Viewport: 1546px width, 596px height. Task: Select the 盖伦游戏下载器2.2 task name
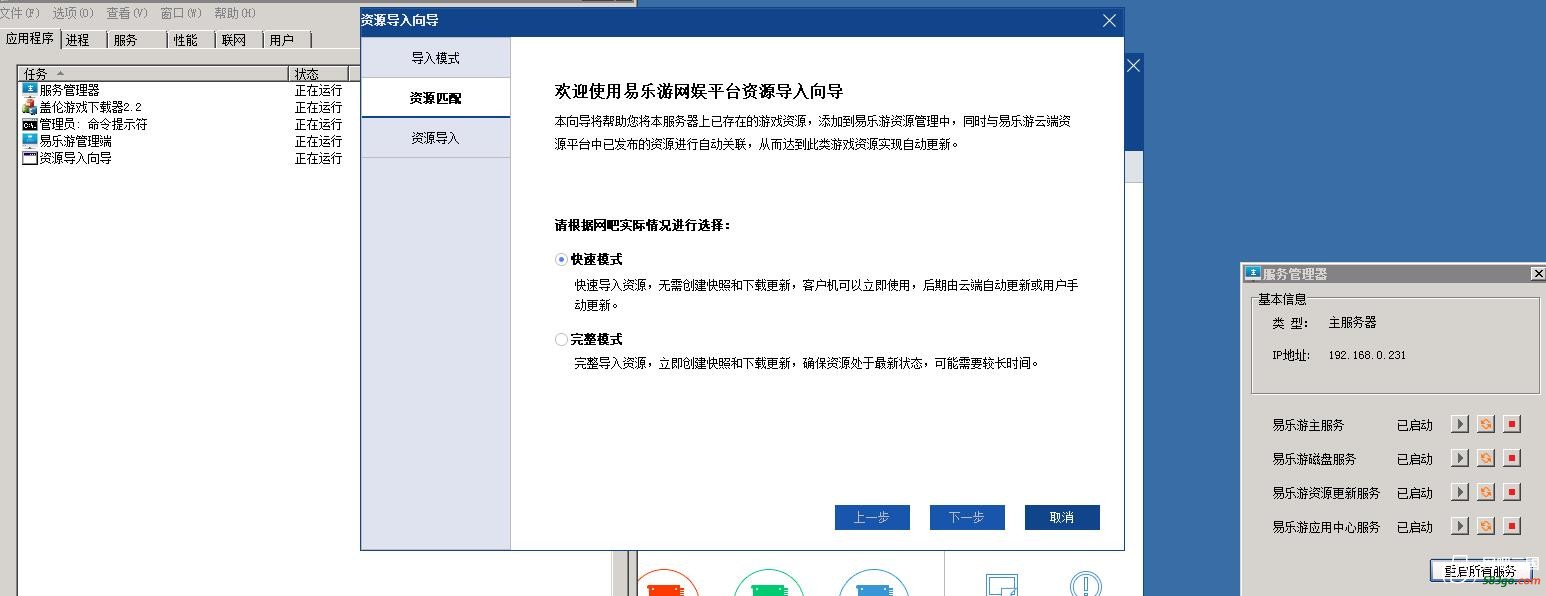(91, 107)
